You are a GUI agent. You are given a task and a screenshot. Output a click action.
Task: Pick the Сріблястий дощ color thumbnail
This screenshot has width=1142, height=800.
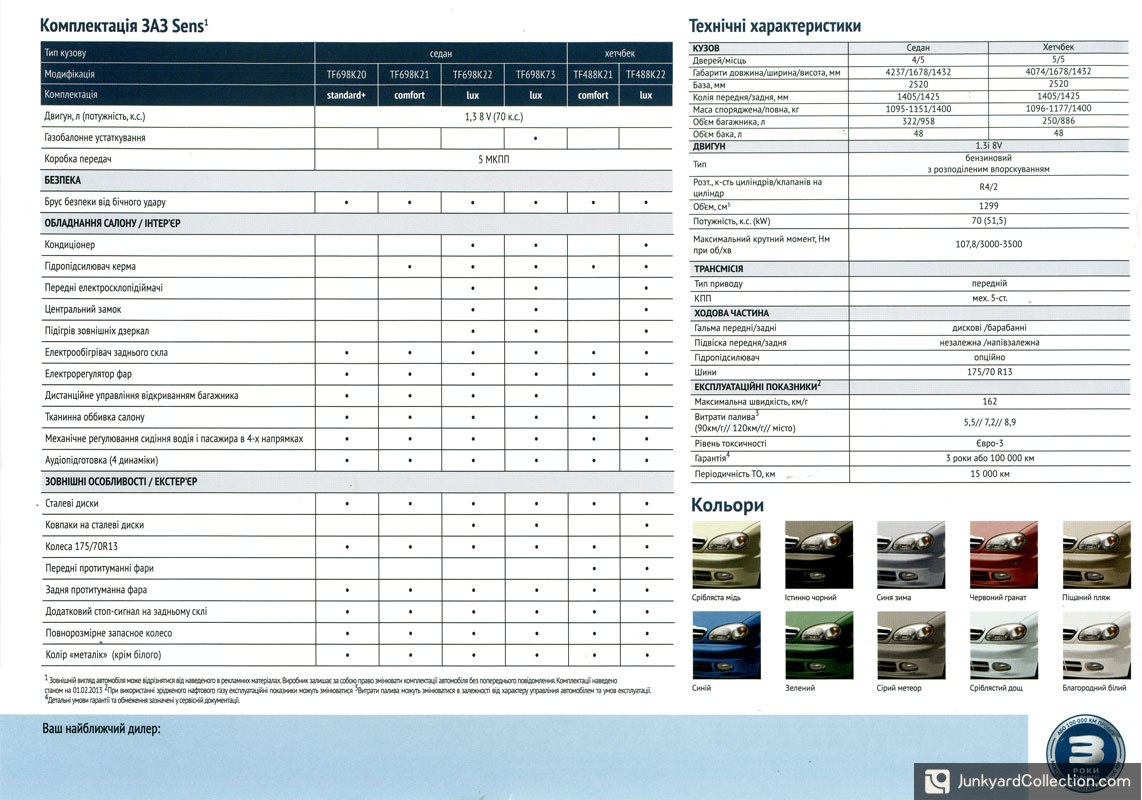point(1004,646)
